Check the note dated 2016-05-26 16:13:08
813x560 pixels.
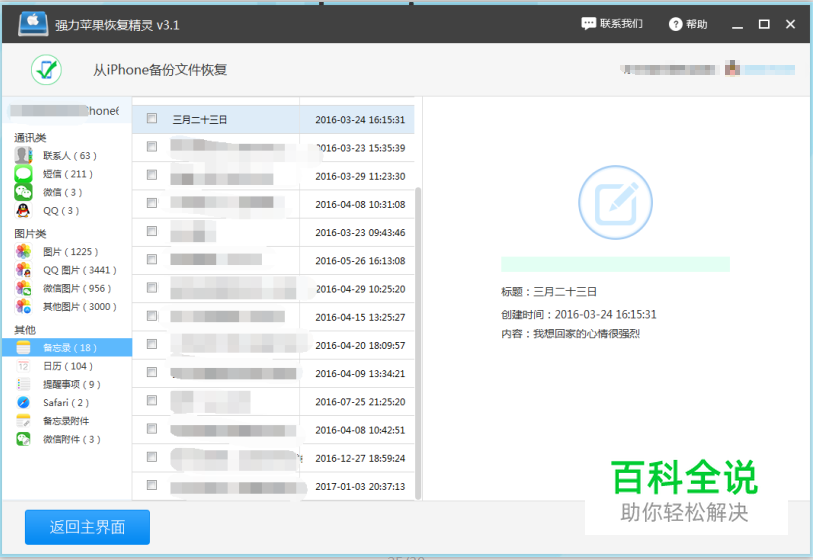tap(152, 259)
